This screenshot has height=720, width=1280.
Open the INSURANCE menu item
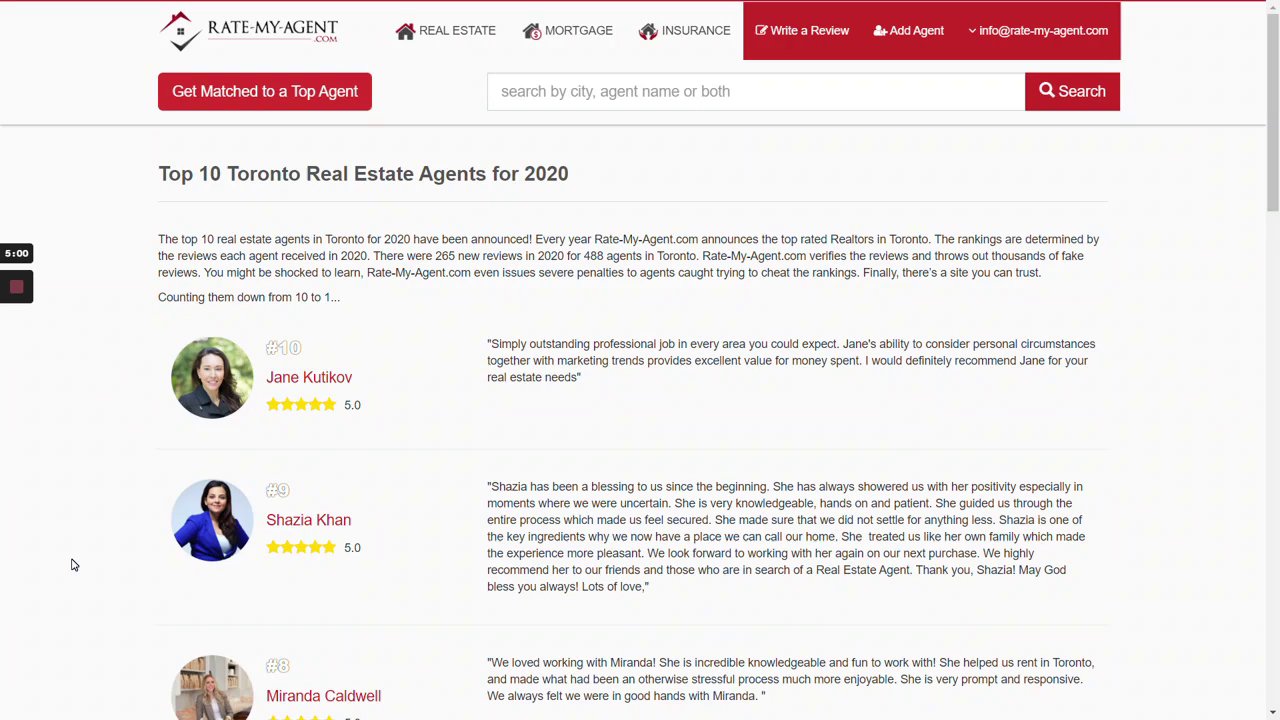[684, 31]
